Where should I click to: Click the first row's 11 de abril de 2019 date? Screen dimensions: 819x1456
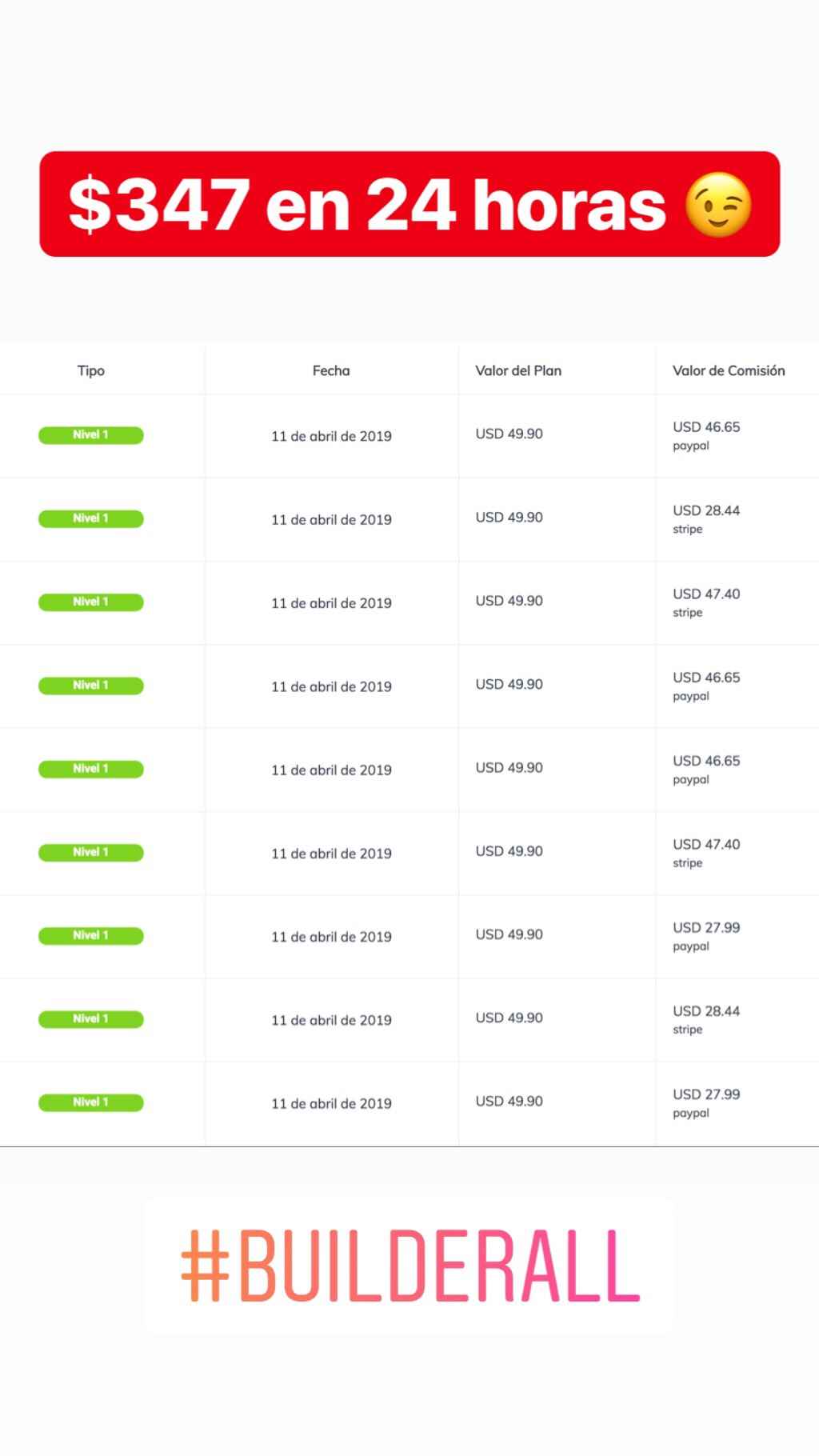331,436
